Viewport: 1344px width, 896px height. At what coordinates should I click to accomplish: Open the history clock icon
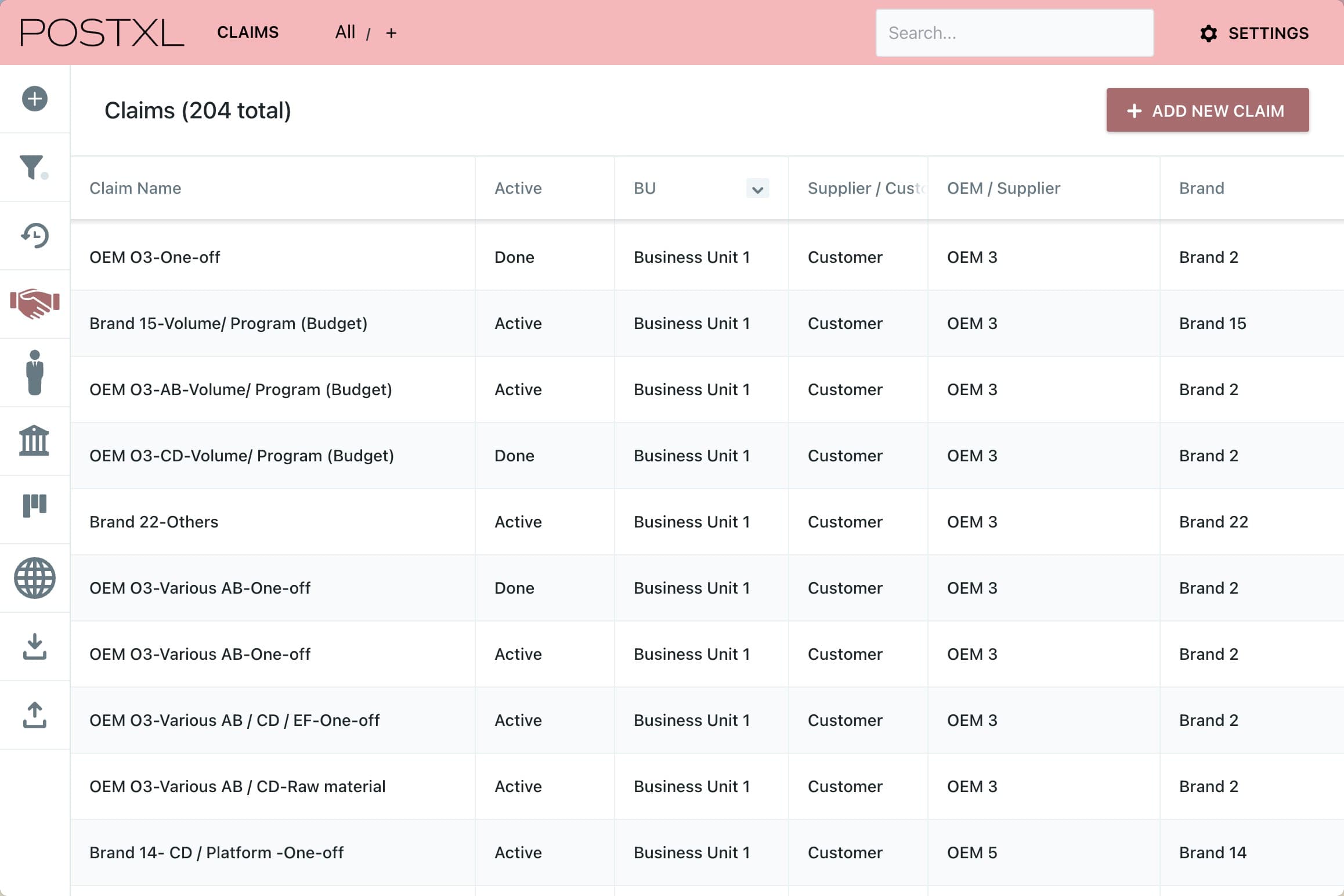pyautogui.click(x=35, y=236)
